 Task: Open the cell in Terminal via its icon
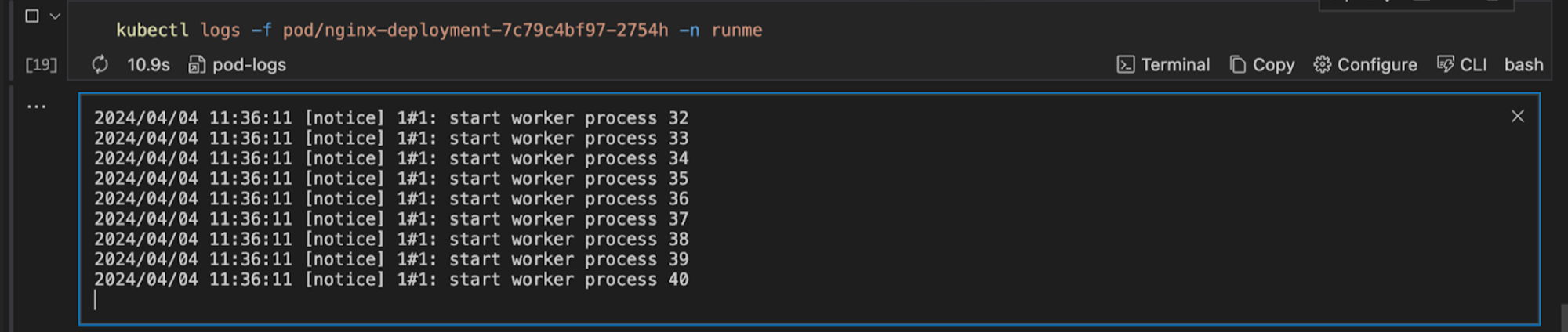pyautogui.click(x=1125, y=64)
